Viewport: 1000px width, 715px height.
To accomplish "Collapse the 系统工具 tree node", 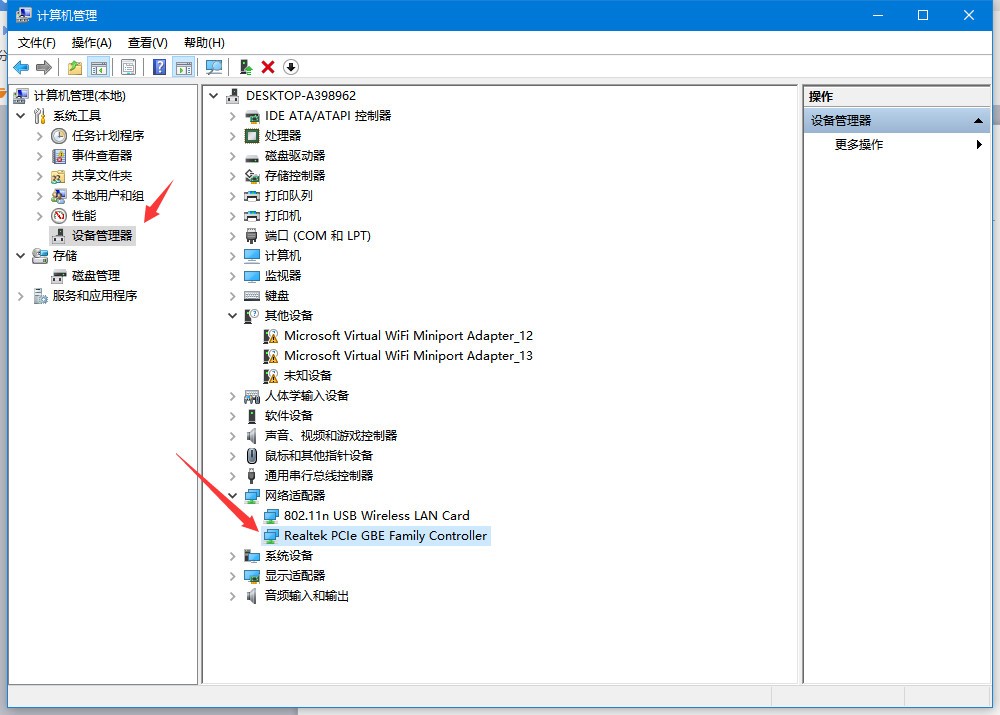I will click(x=20, y=115).
